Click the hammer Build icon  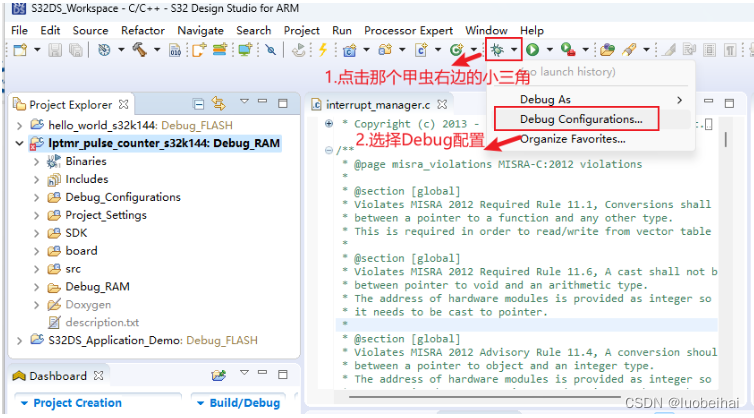coord(139,49)
